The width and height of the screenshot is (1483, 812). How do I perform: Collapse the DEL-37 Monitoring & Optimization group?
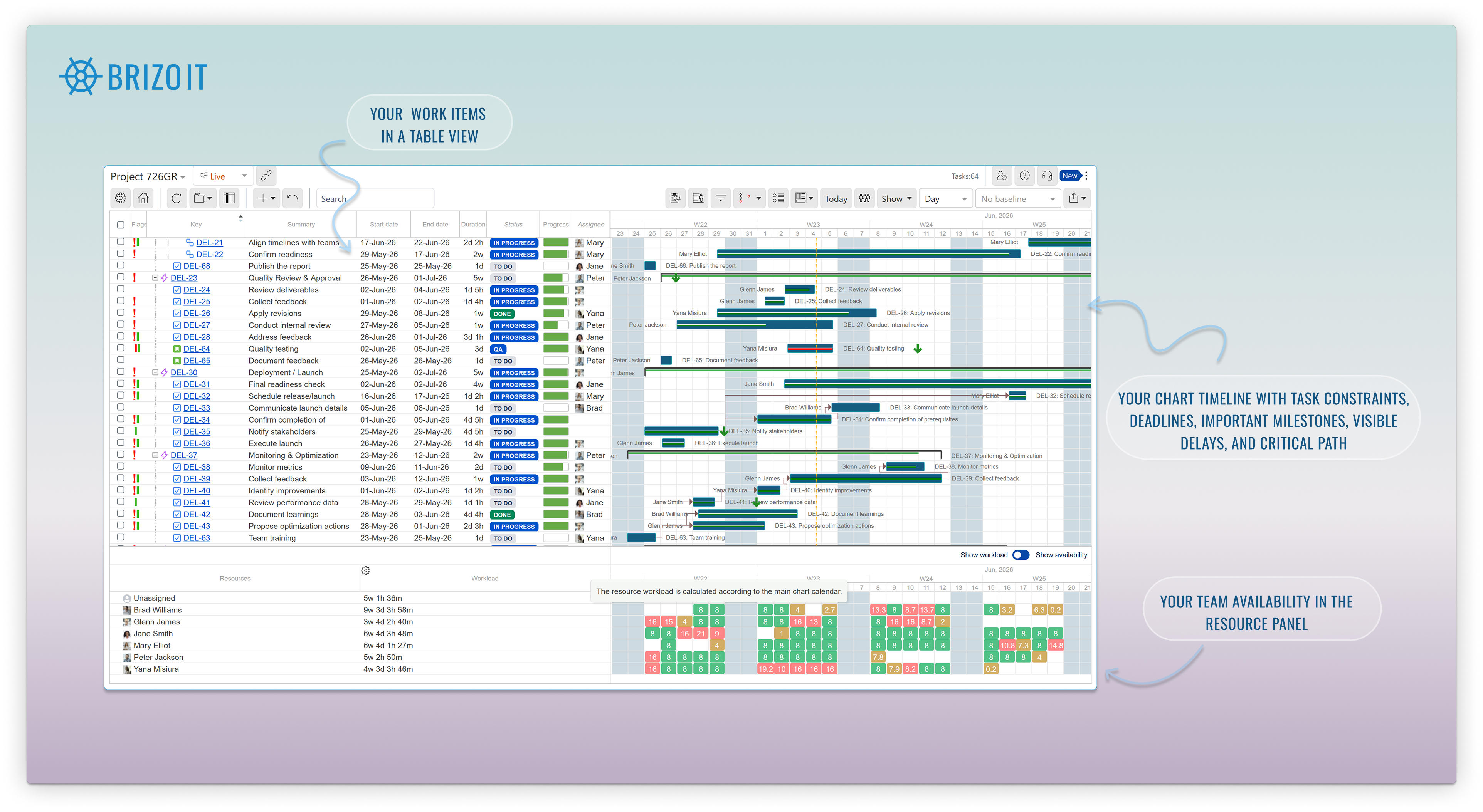click(x=155, y=455)
